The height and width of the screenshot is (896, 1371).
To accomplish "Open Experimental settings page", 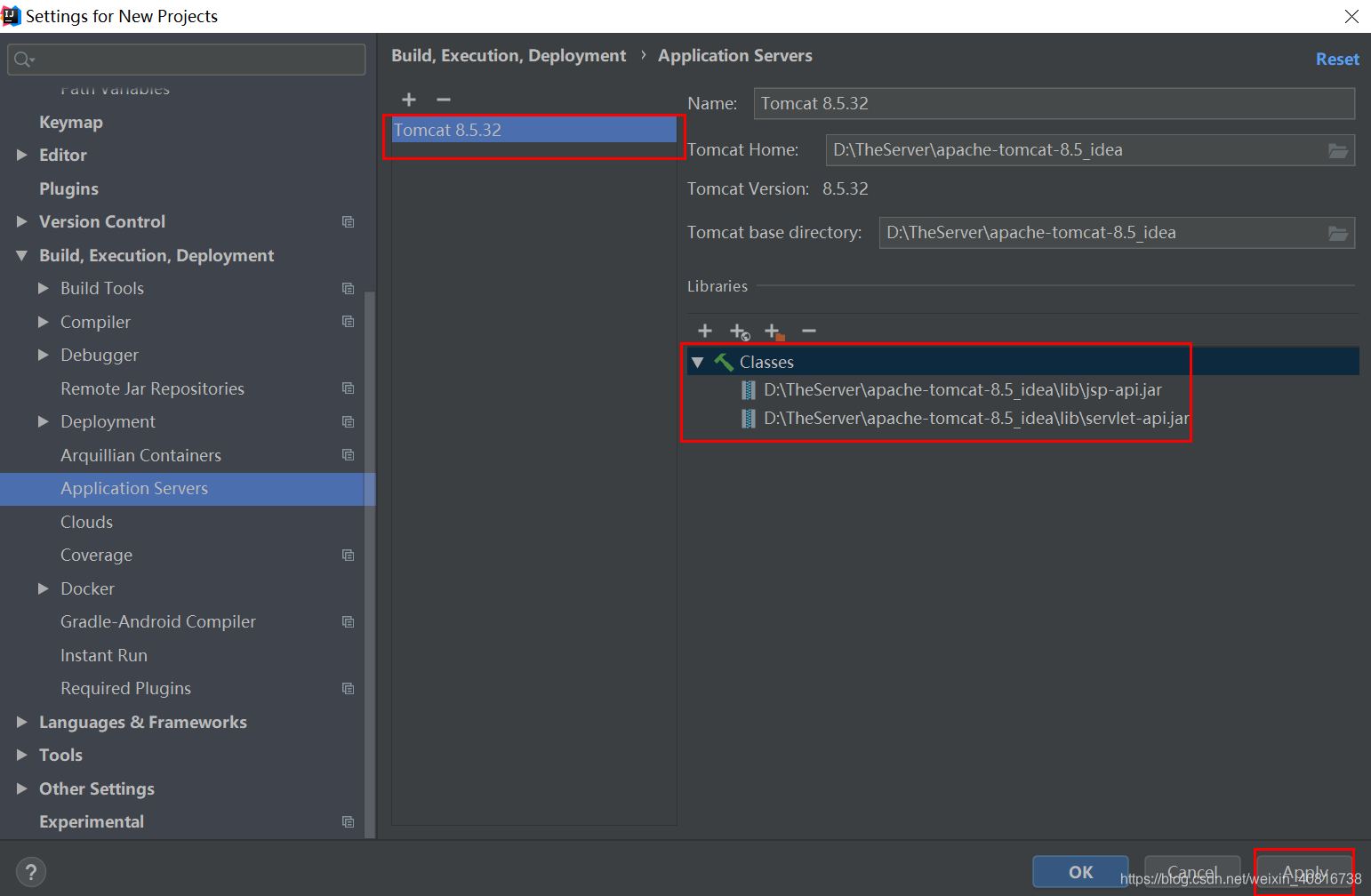I will [x=92, y=822].
